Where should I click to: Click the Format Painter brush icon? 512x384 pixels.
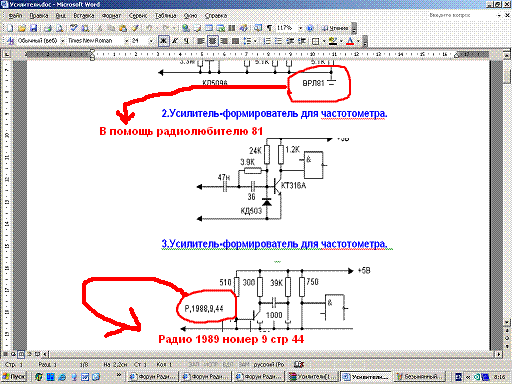coord(135,28)
